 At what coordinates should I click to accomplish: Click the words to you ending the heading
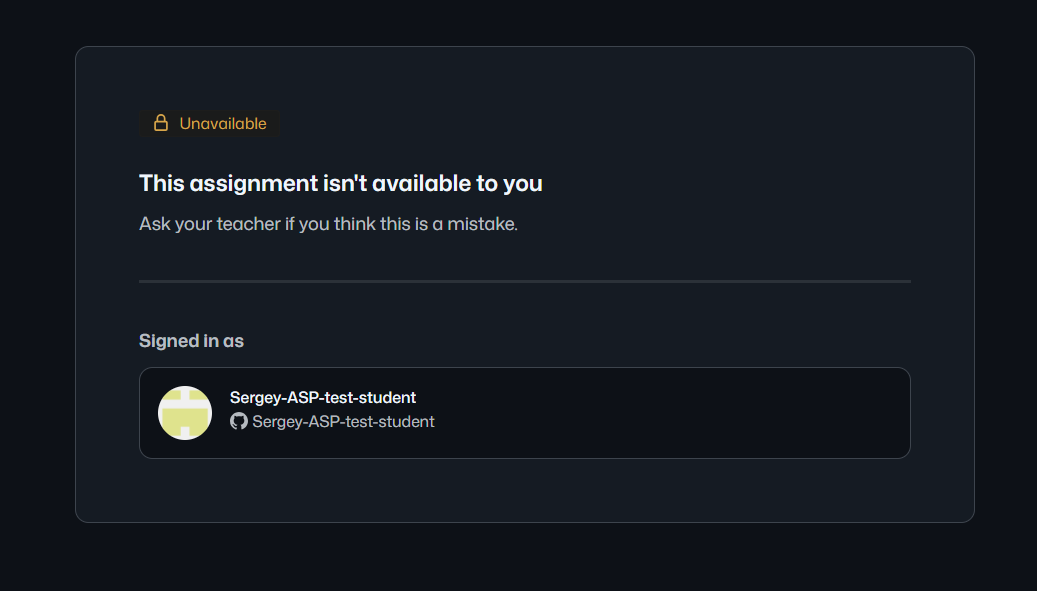(x=509, y=184)
